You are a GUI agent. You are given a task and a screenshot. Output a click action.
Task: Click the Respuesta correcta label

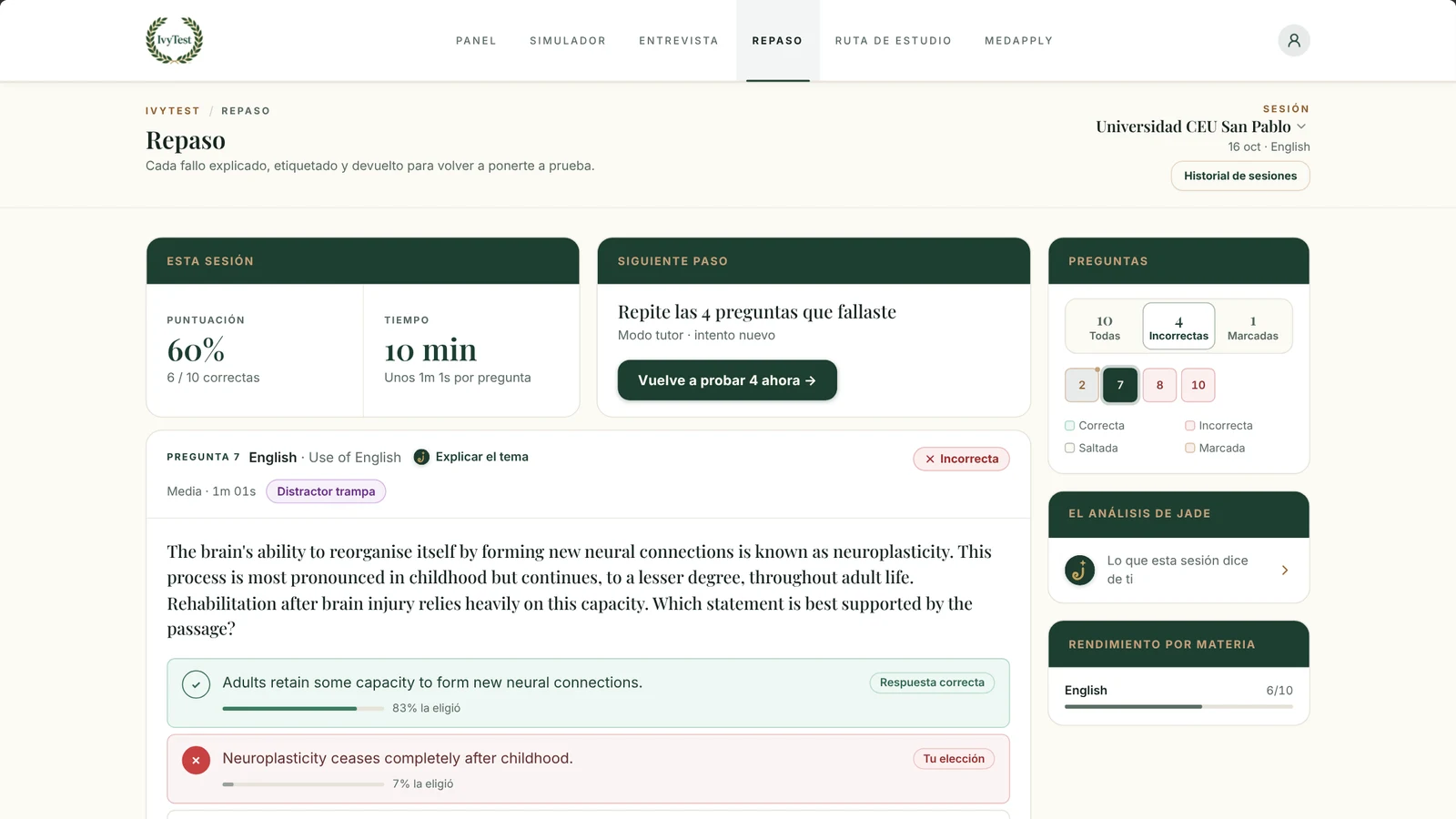(x=932, y=682)
